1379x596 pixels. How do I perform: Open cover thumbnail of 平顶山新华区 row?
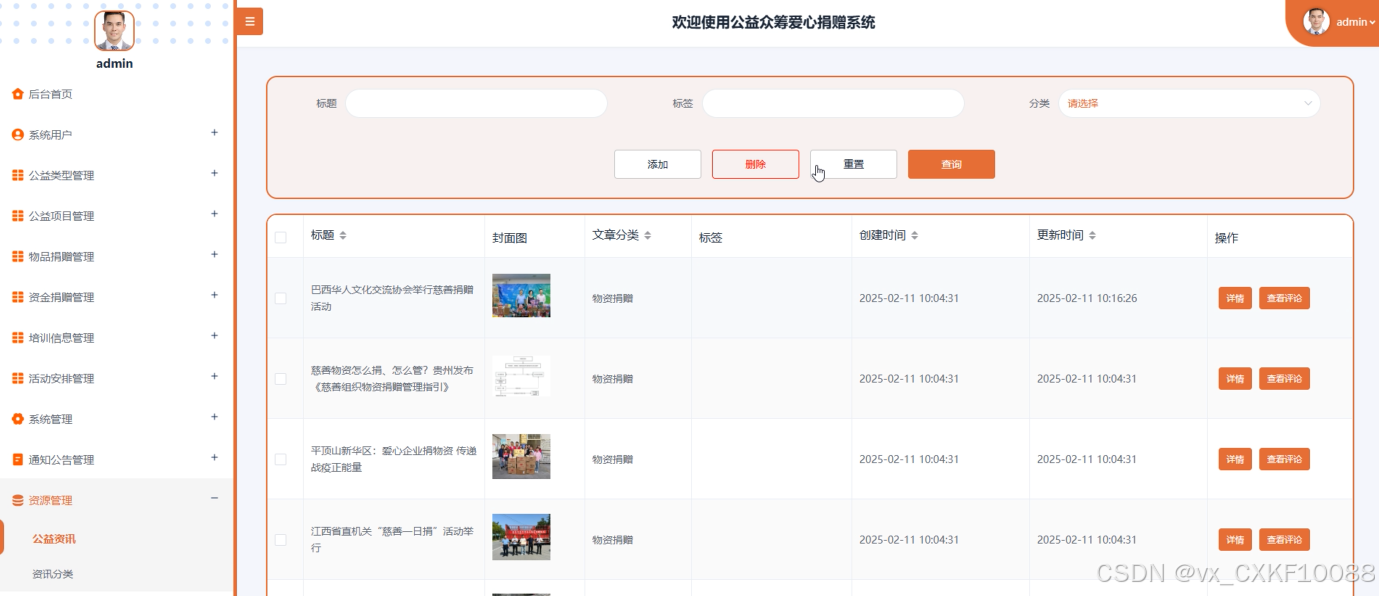point(521,457)
